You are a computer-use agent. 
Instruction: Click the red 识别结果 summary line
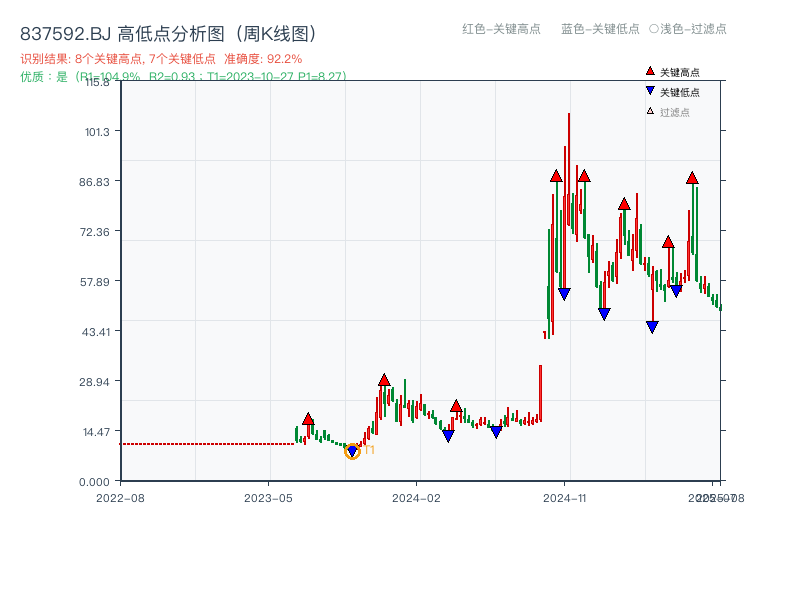161,59
